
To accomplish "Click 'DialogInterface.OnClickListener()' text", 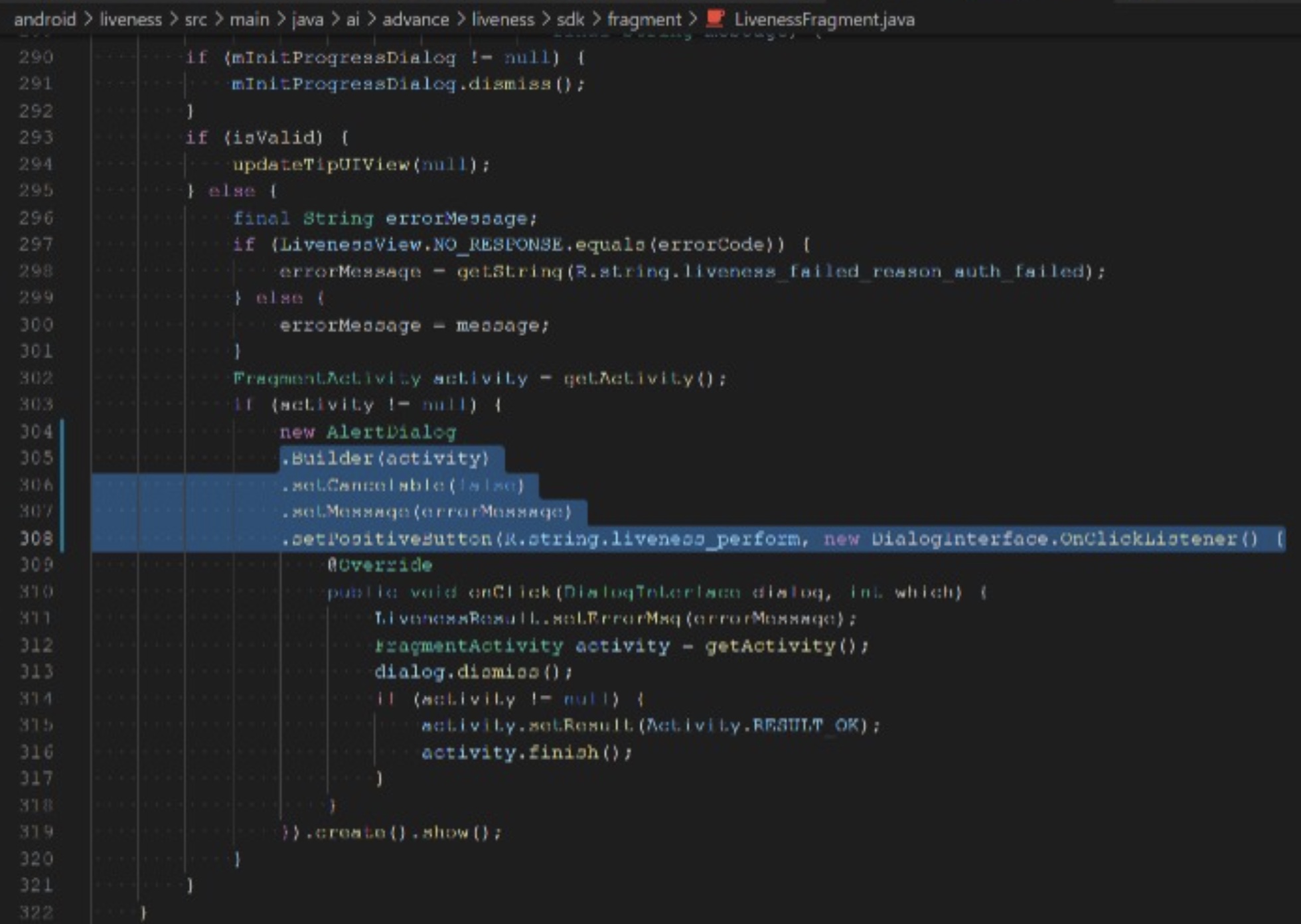I will [x=1064, y=539].
